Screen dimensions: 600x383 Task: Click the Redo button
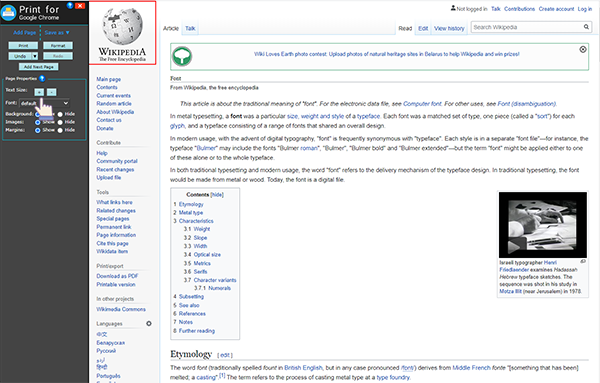click(x=58, y=56)
